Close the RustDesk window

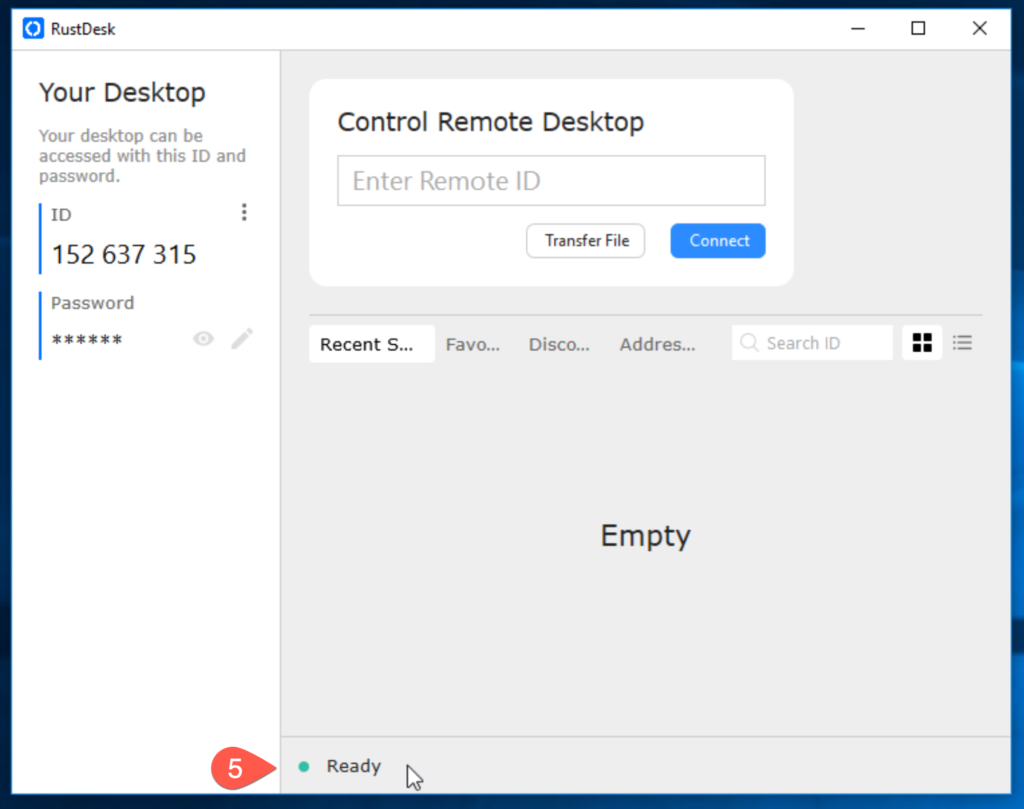point(980,29)
